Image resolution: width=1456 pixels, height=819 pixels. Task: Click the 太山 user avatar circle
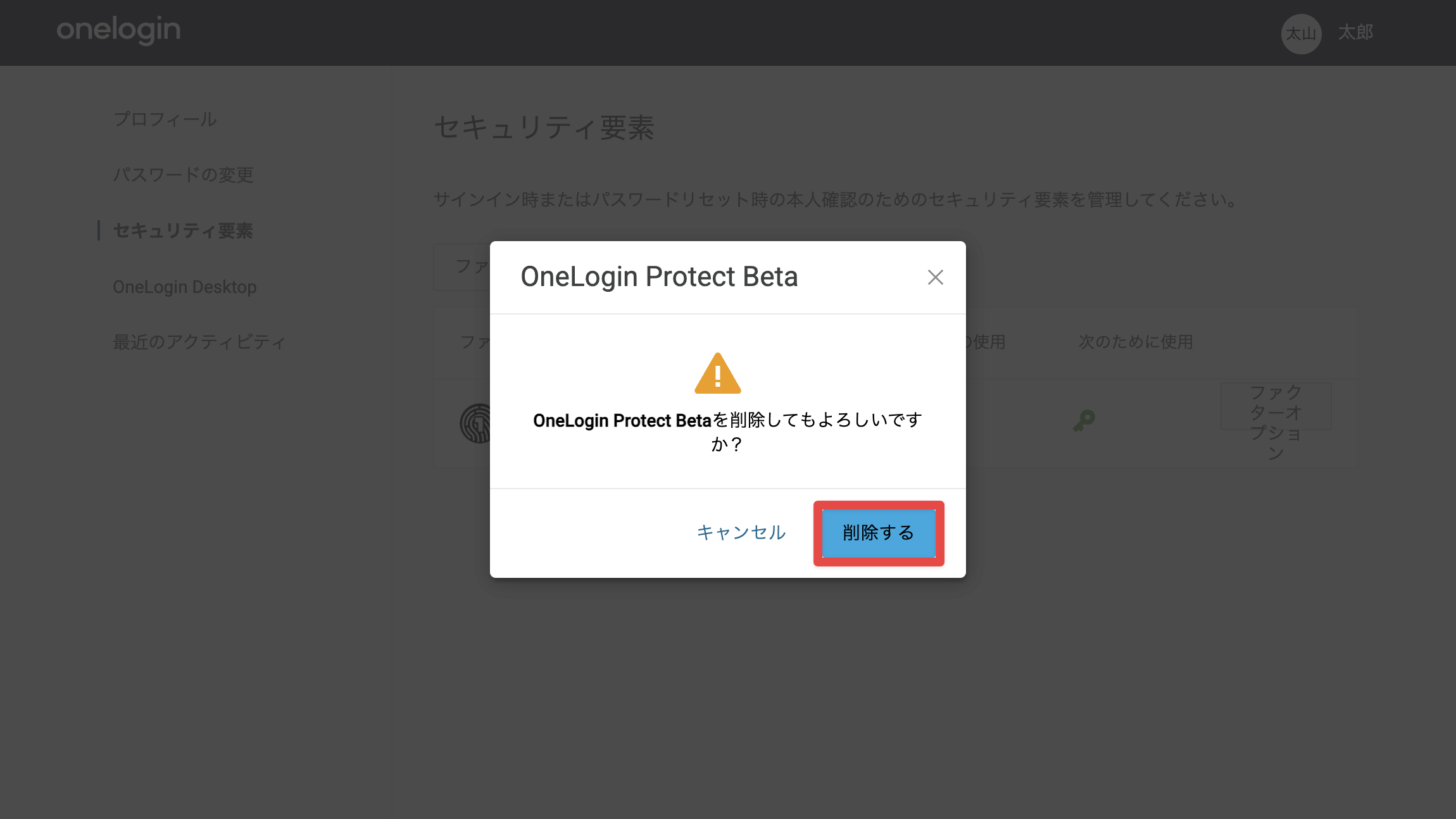pos(1301,34)
